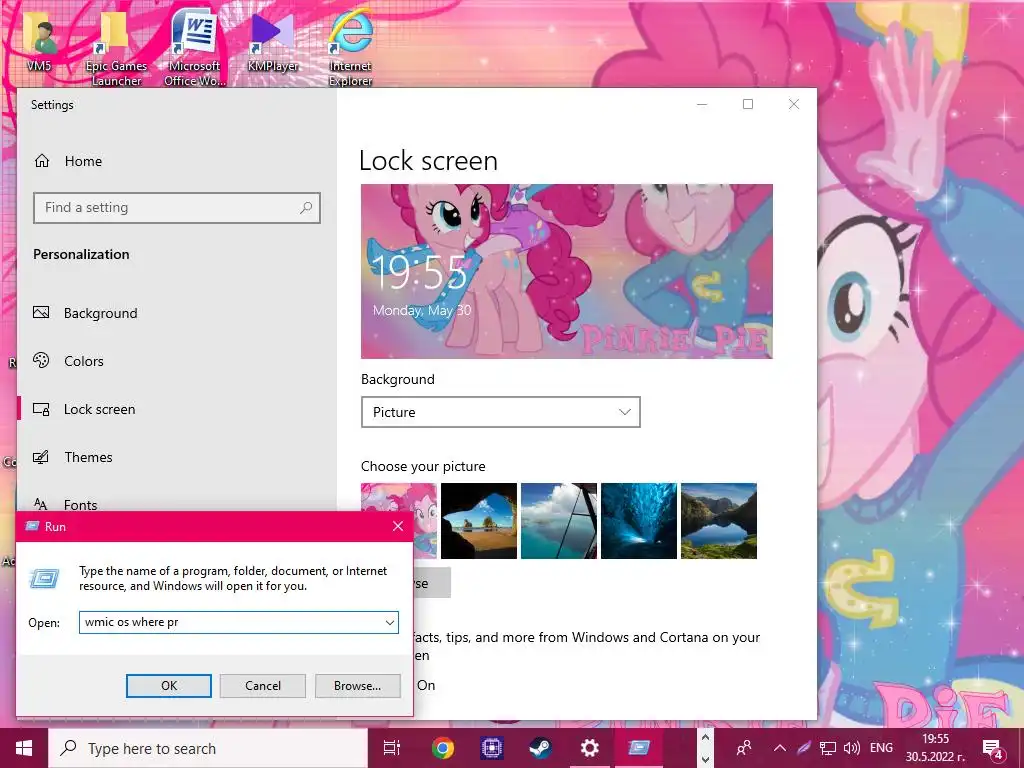1024x768 pixels.
Task: Open the Windows Start menu
Action: [x=24, y=748]
